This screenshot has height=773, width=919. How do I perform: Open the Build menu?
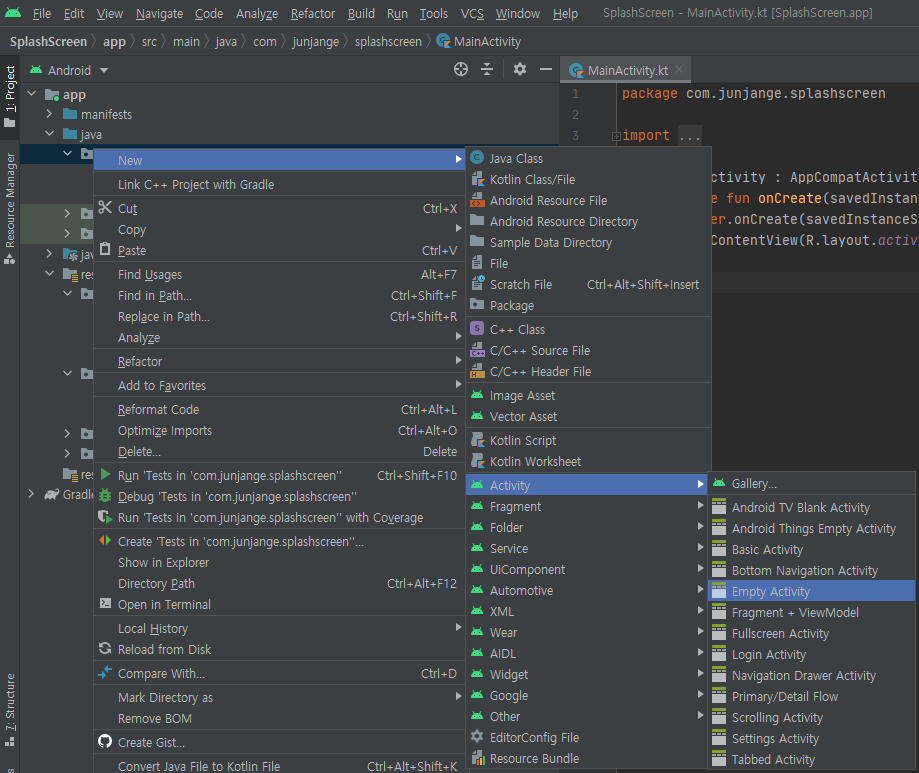pos(361,13)
